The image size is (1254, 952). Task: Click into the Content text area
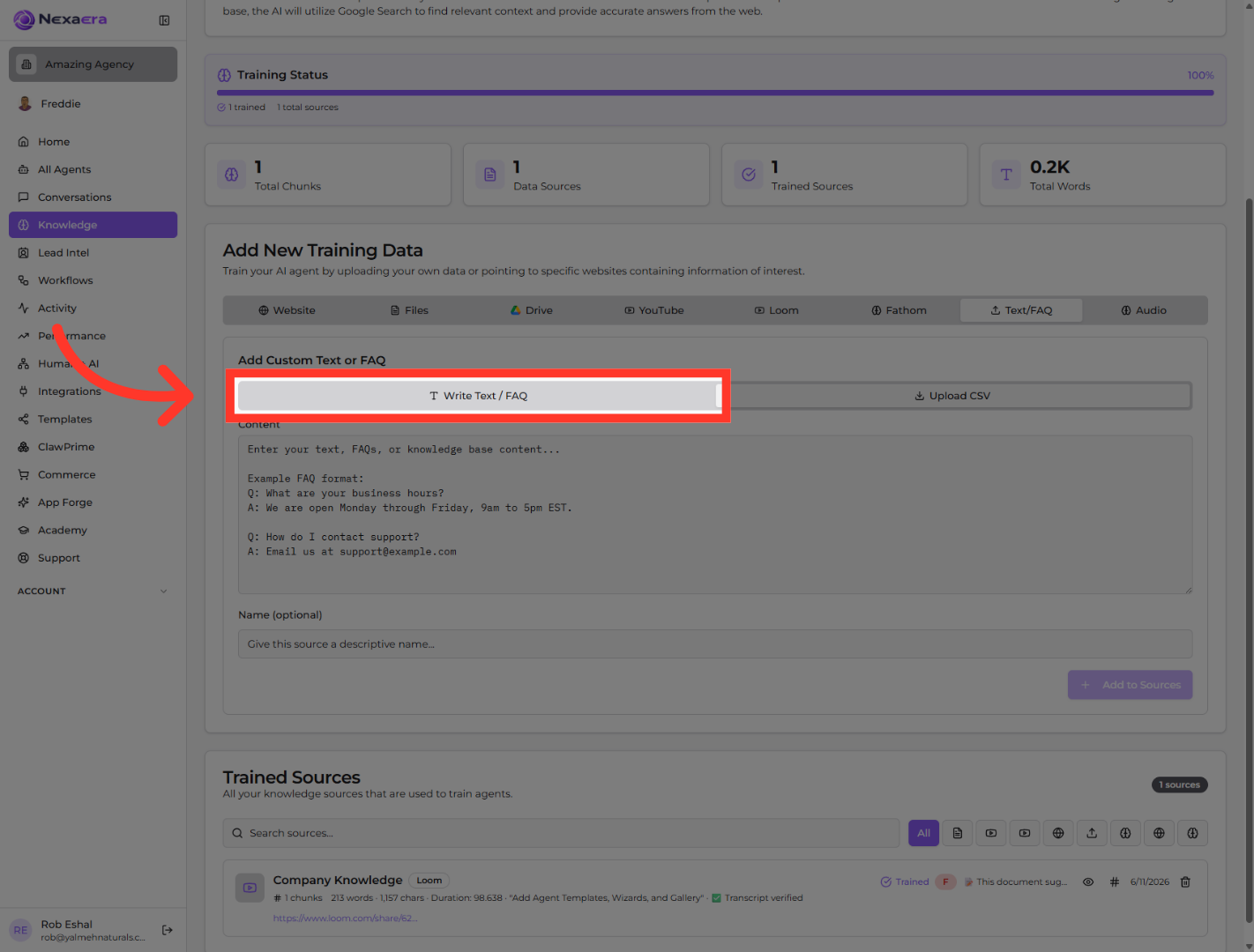coord(715,515)
